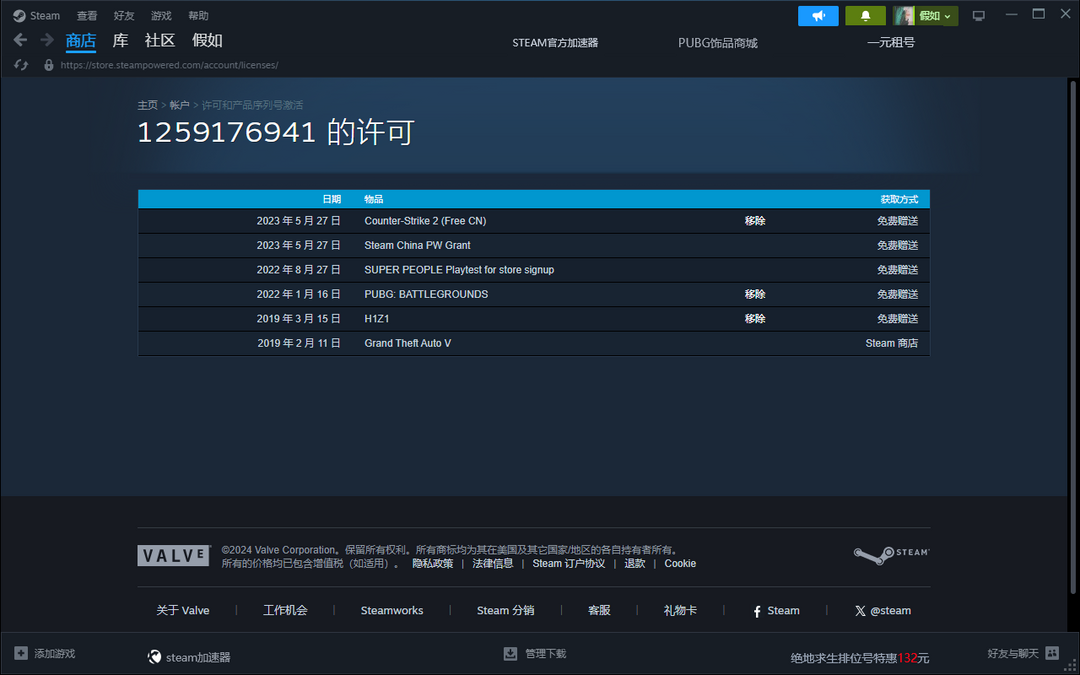This screenshot has width=1080, height=675.
Task: Go to 帐户 breadcrumb
Action: pyautogui.click(x=179, y=105)
